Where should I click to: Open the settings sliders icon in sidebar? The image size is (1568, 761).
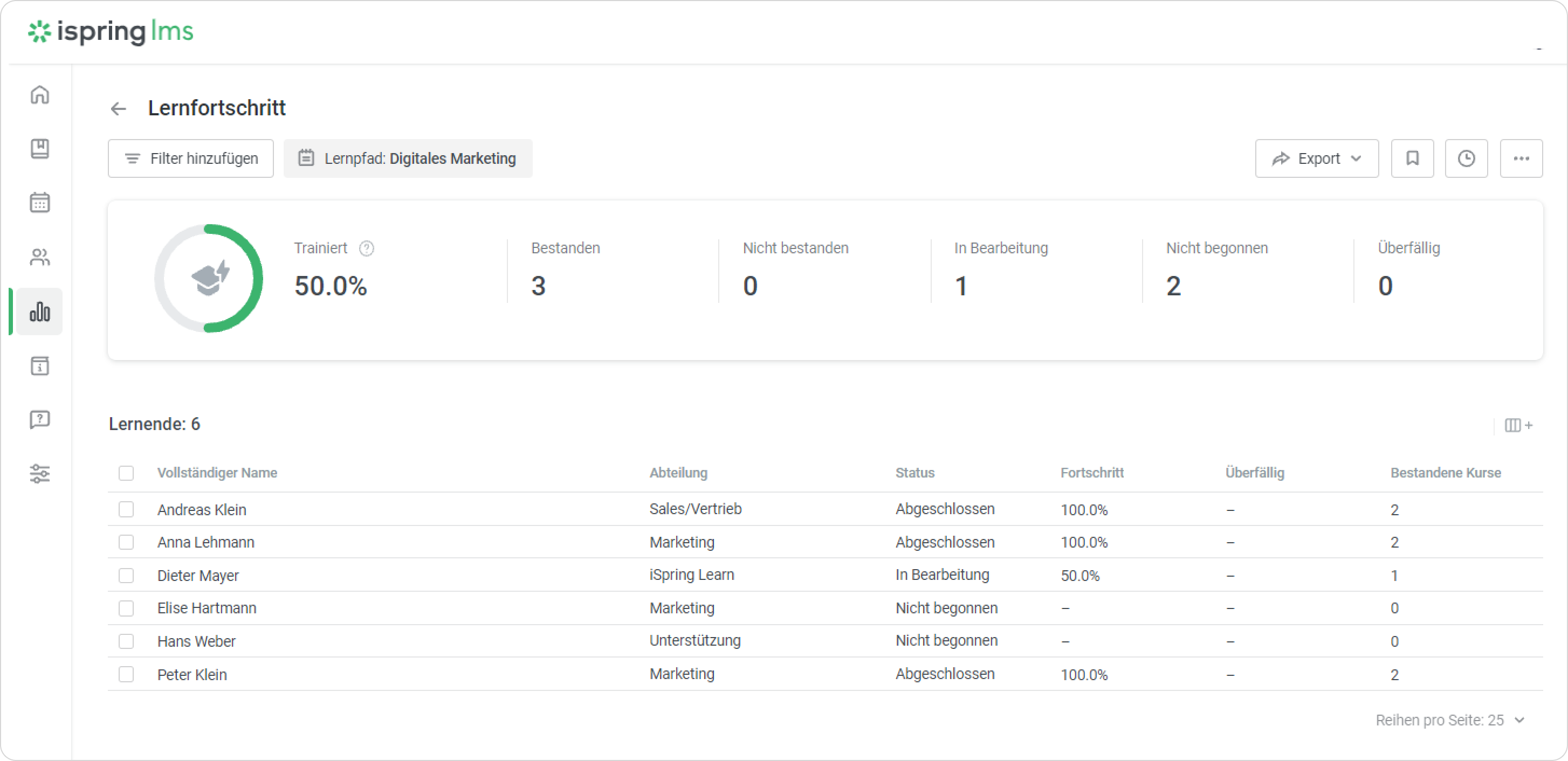point(39,473)
